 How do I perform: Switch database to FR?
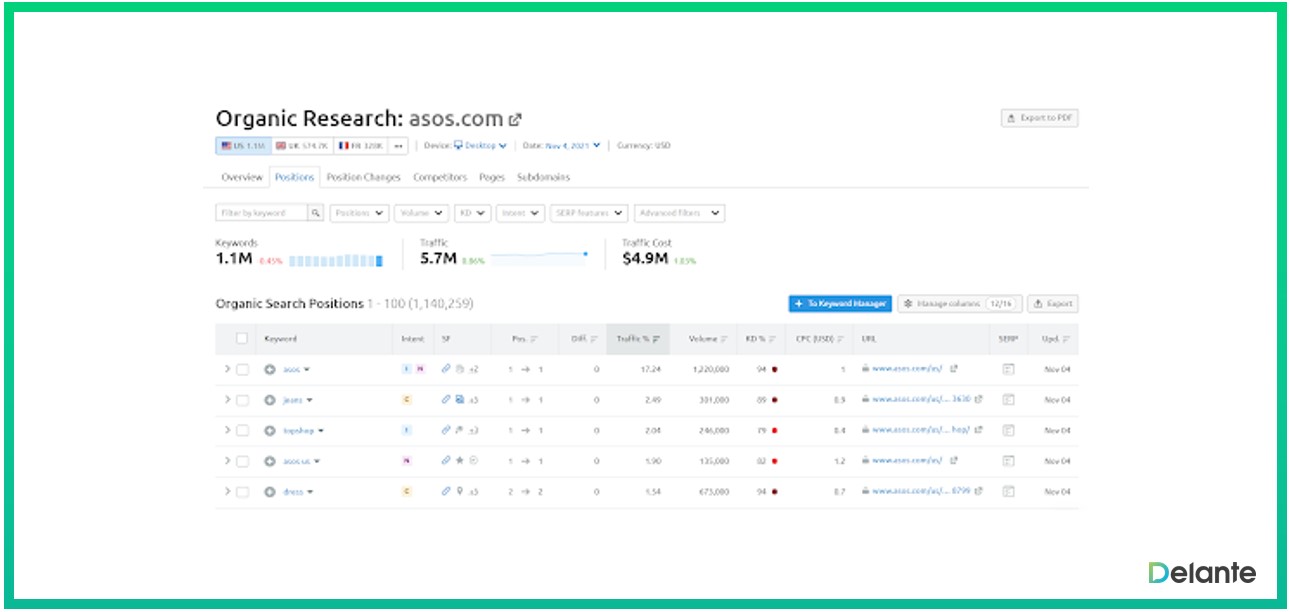click(x=361, y=146)
